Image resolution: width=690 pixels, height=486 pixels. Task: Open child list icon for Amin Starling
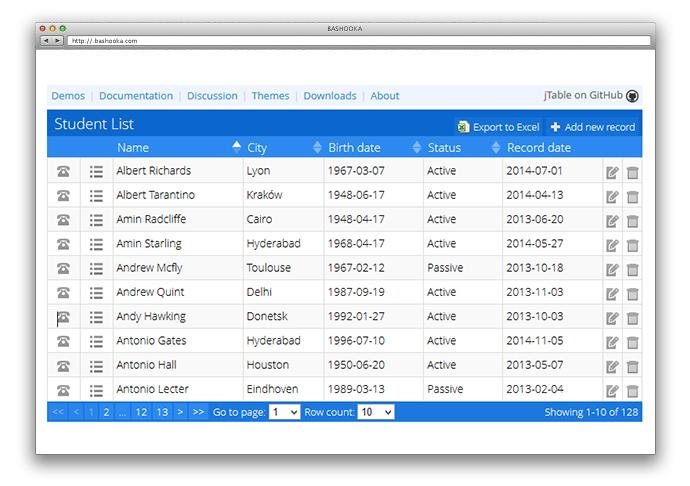coord(96,244)
